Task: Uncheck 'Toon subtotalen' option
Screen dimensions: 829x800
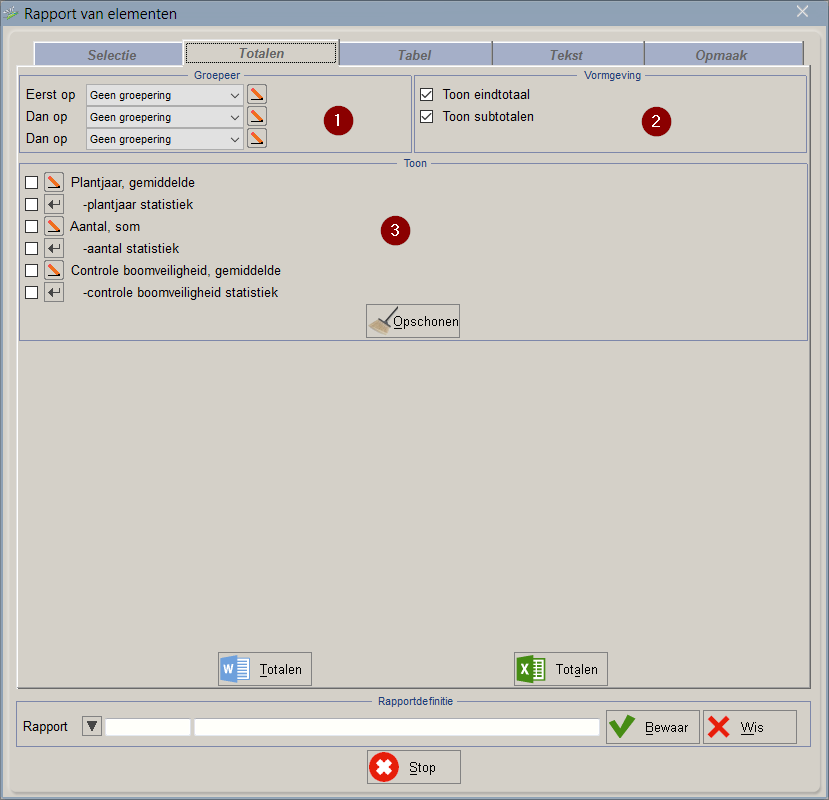Action: coord(427,117)
